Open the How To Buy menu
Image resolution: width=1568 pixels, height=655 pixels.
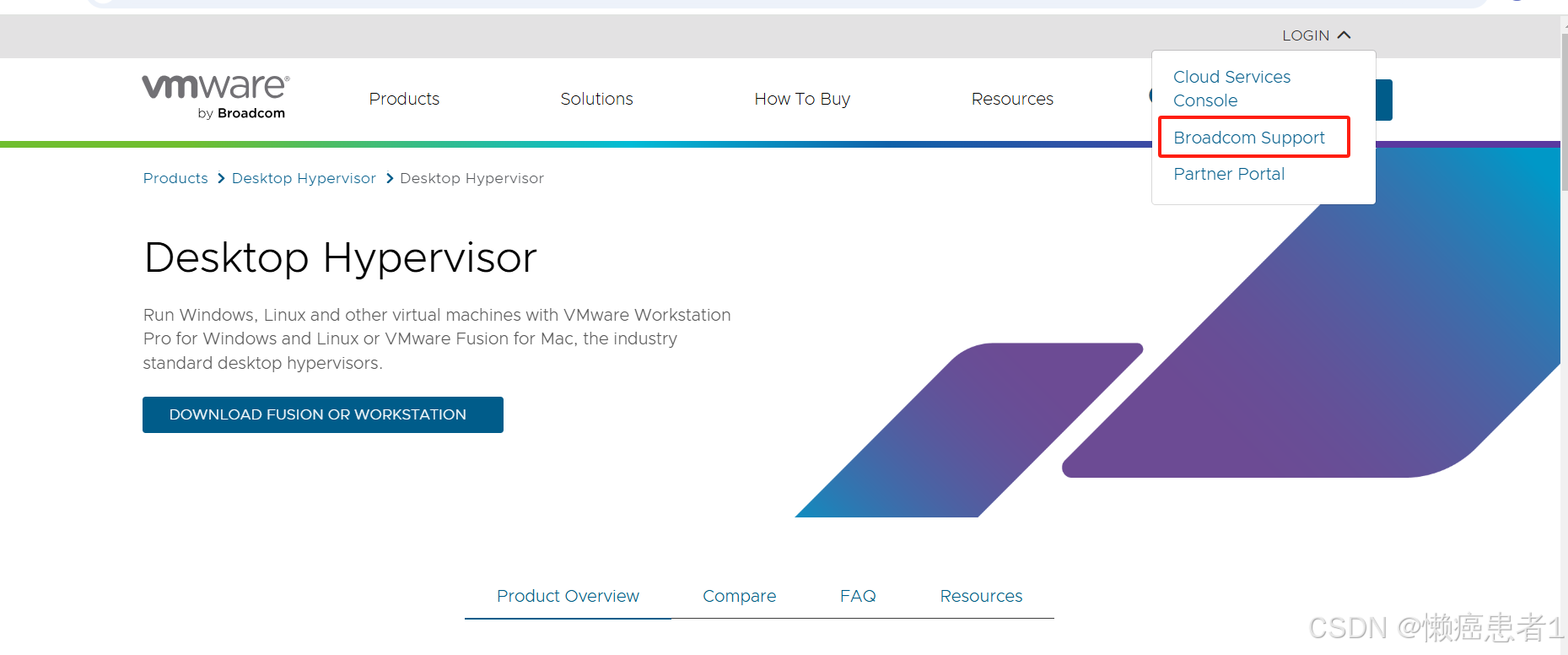coord(802,99)
